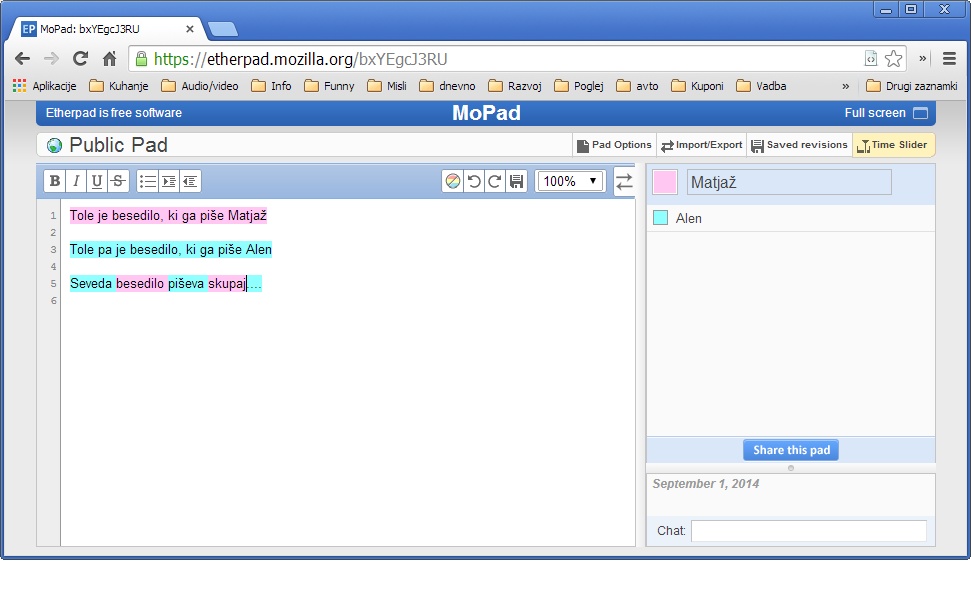Toggle italic formatting
971x600 pixels.
pyautogui.click(x=76, y=181)
